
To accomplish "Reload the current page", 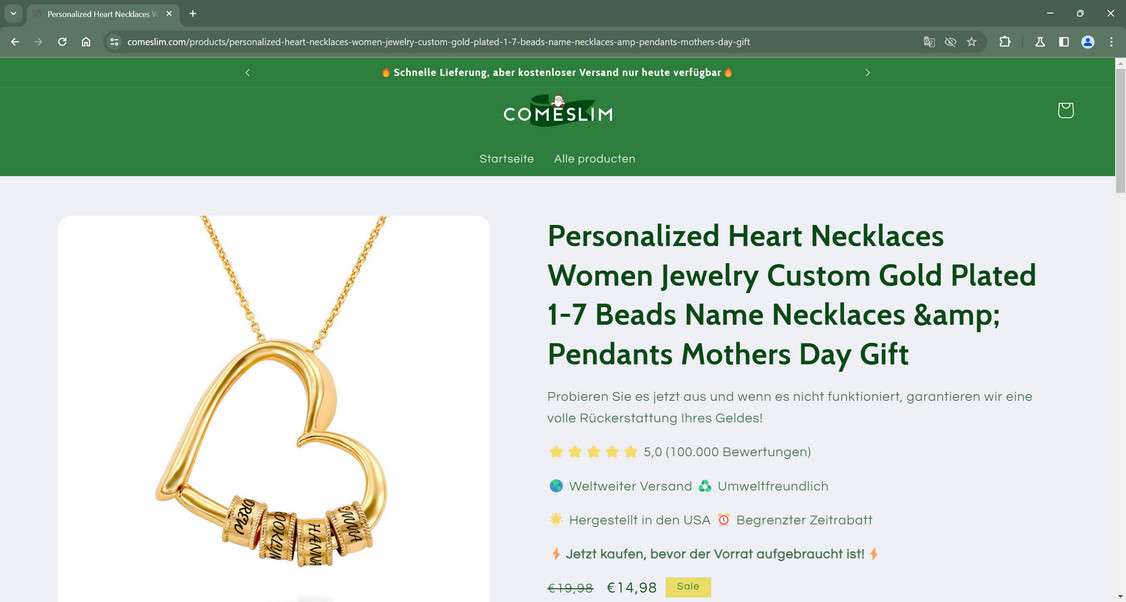I will point(62,42).
